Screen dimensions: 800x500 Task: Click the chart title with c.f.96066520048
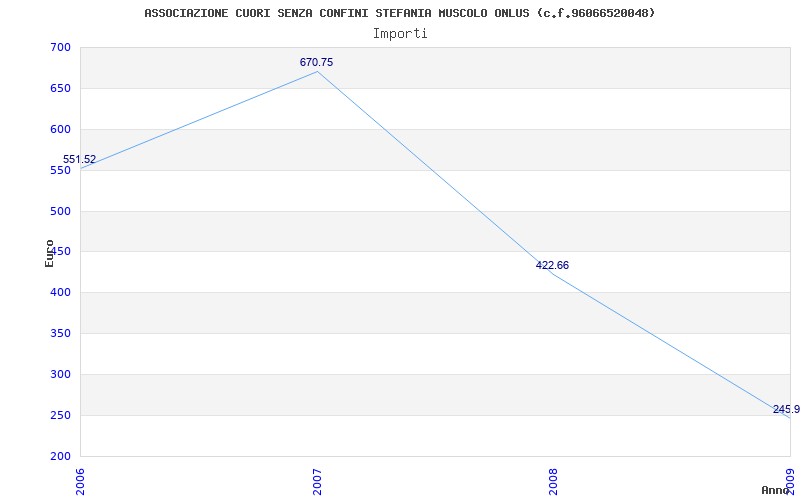(x=399, y=13)
